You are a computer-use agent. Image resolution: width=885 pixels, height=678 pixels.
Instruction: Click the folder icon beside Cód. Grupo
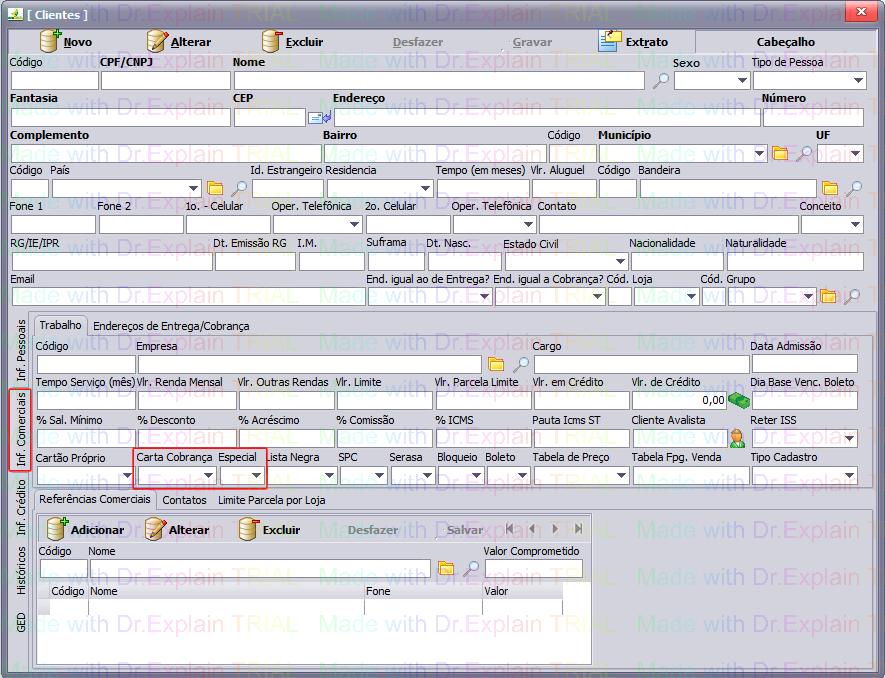(828, 297)
